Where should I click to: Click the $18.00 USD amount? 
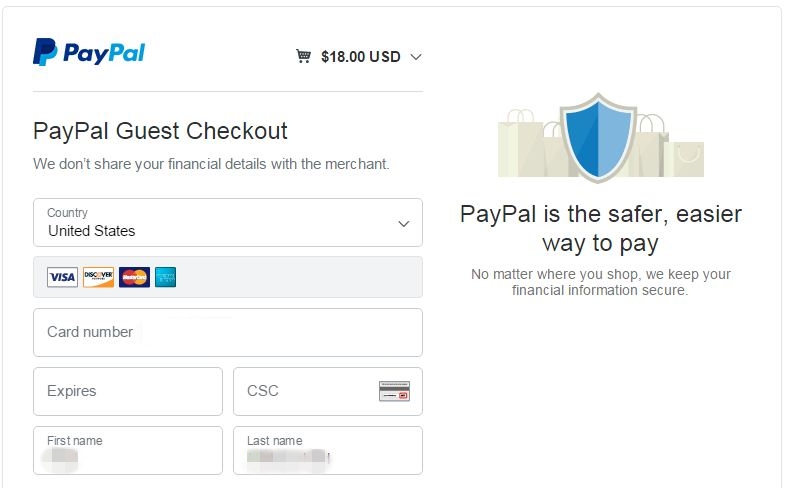[360, 57]
